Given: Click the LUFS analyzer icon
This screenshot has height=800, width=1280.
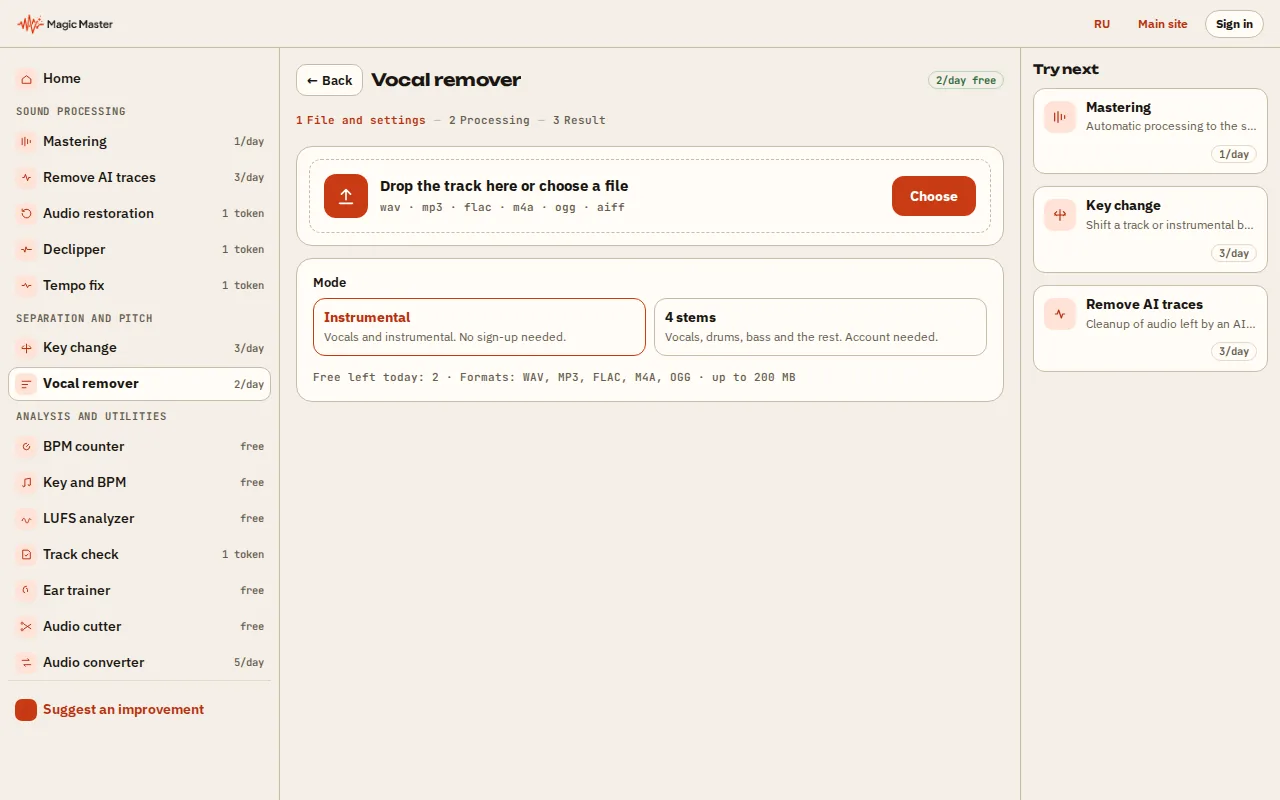Looking at the screenshot, I should coord(26,519).
